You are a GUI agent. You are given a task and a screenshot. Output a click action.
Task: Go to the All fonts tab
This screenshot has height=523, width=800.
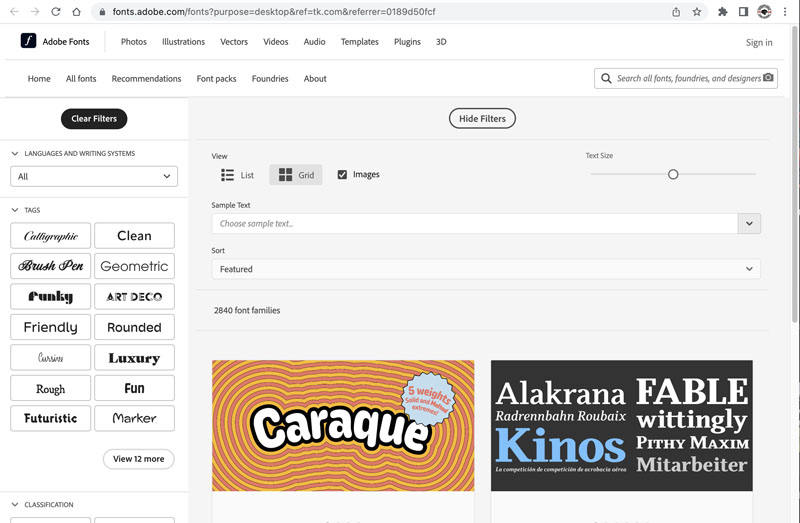(x=81, y=79)
